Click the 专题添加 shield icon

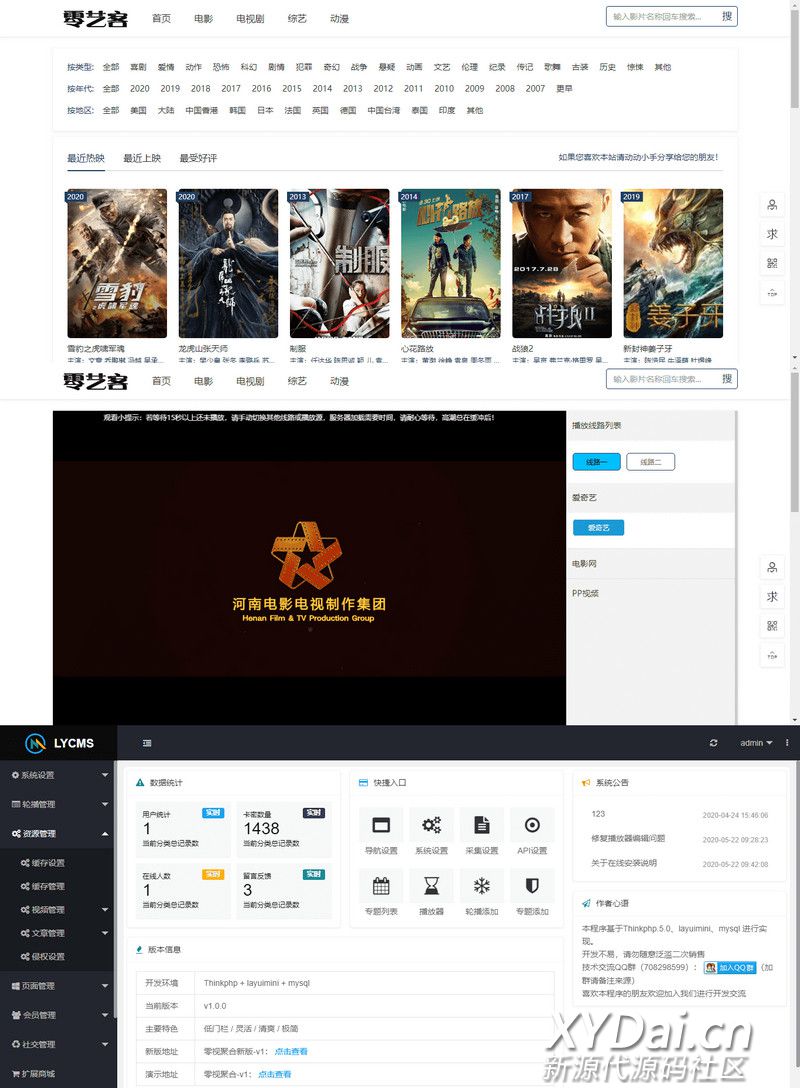(532, 886)
